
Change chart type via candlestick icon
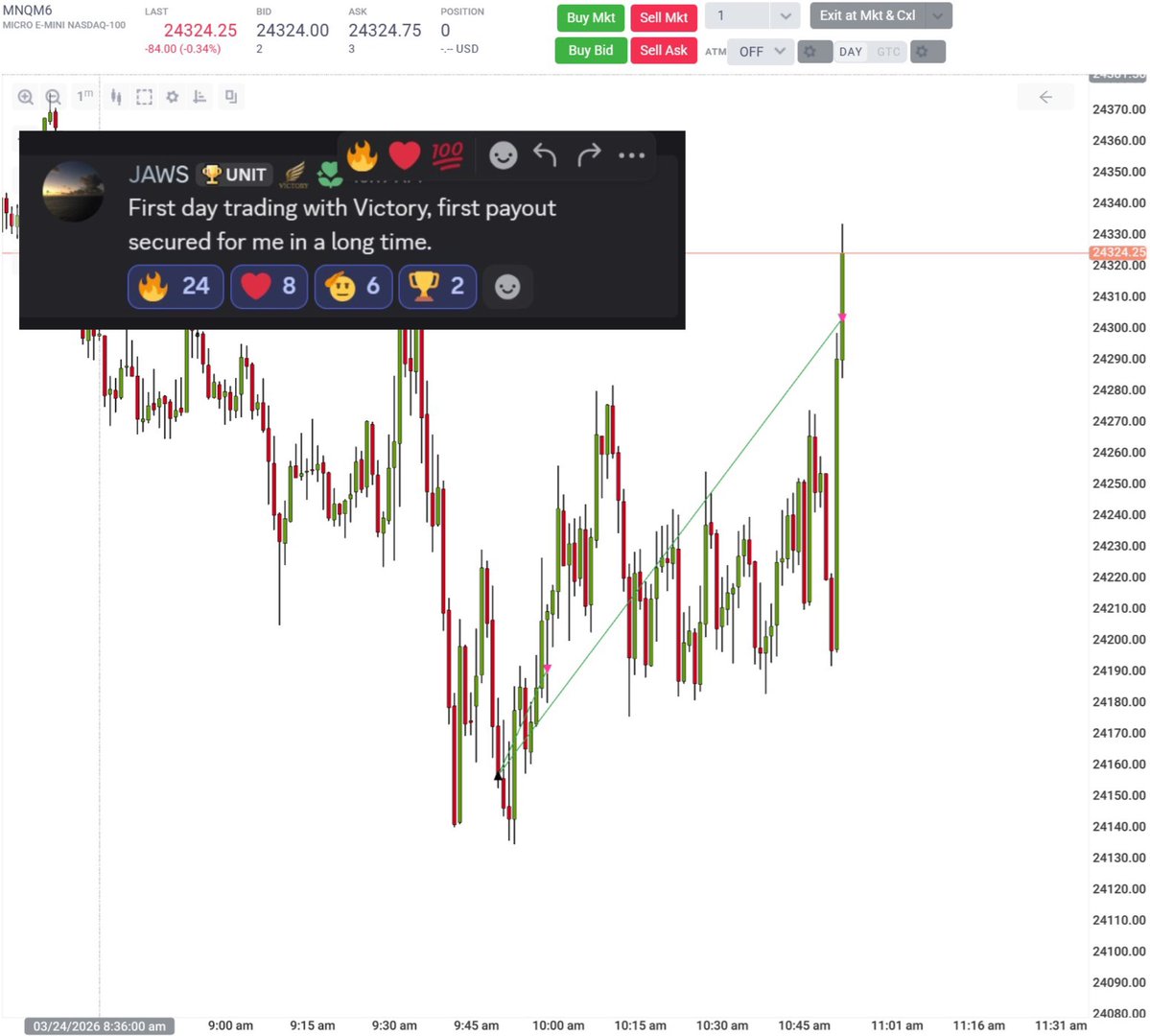click(x=116, y=97)
